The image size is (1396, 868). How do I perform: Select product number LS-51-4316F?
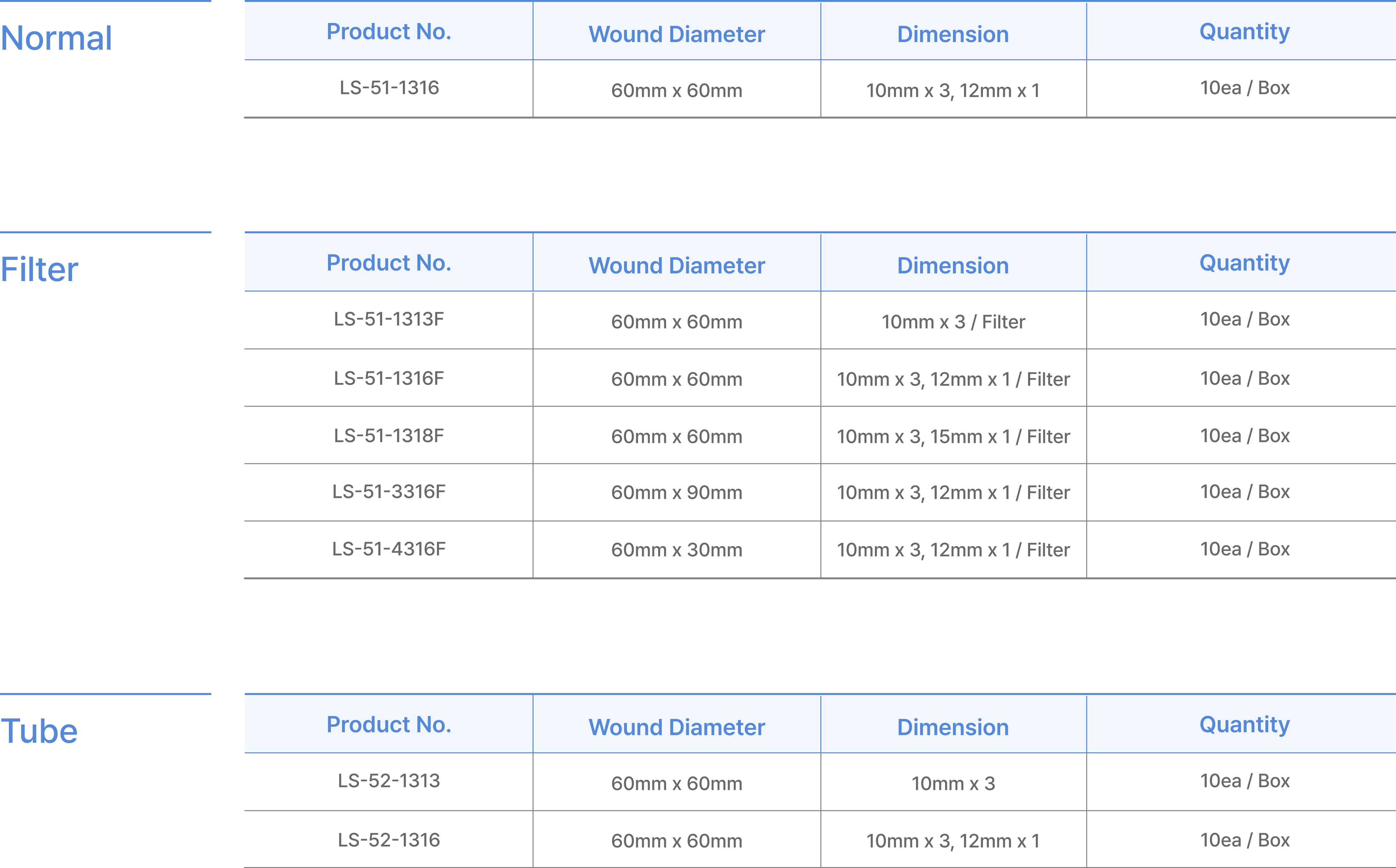[x=389, y=549]
